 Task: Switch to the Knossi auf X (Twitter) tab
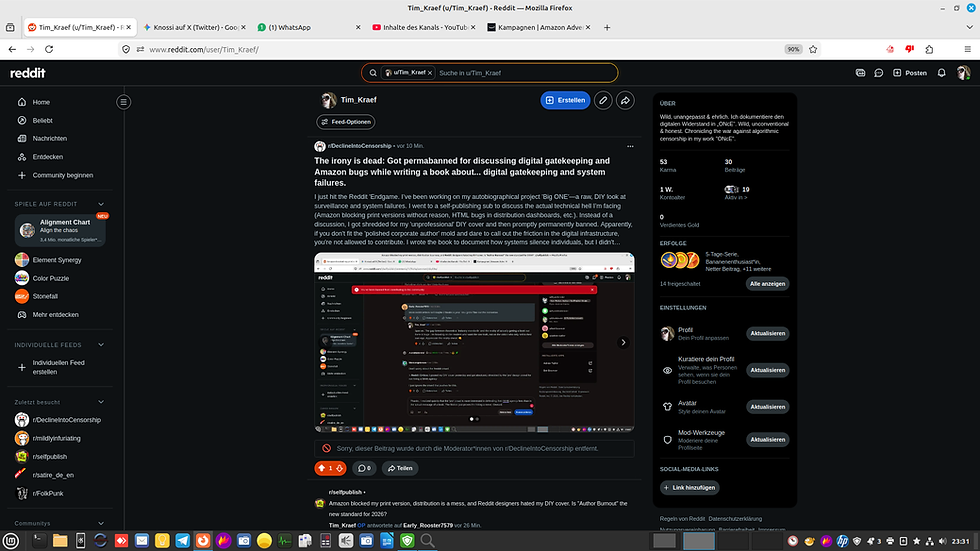[194, 27]
